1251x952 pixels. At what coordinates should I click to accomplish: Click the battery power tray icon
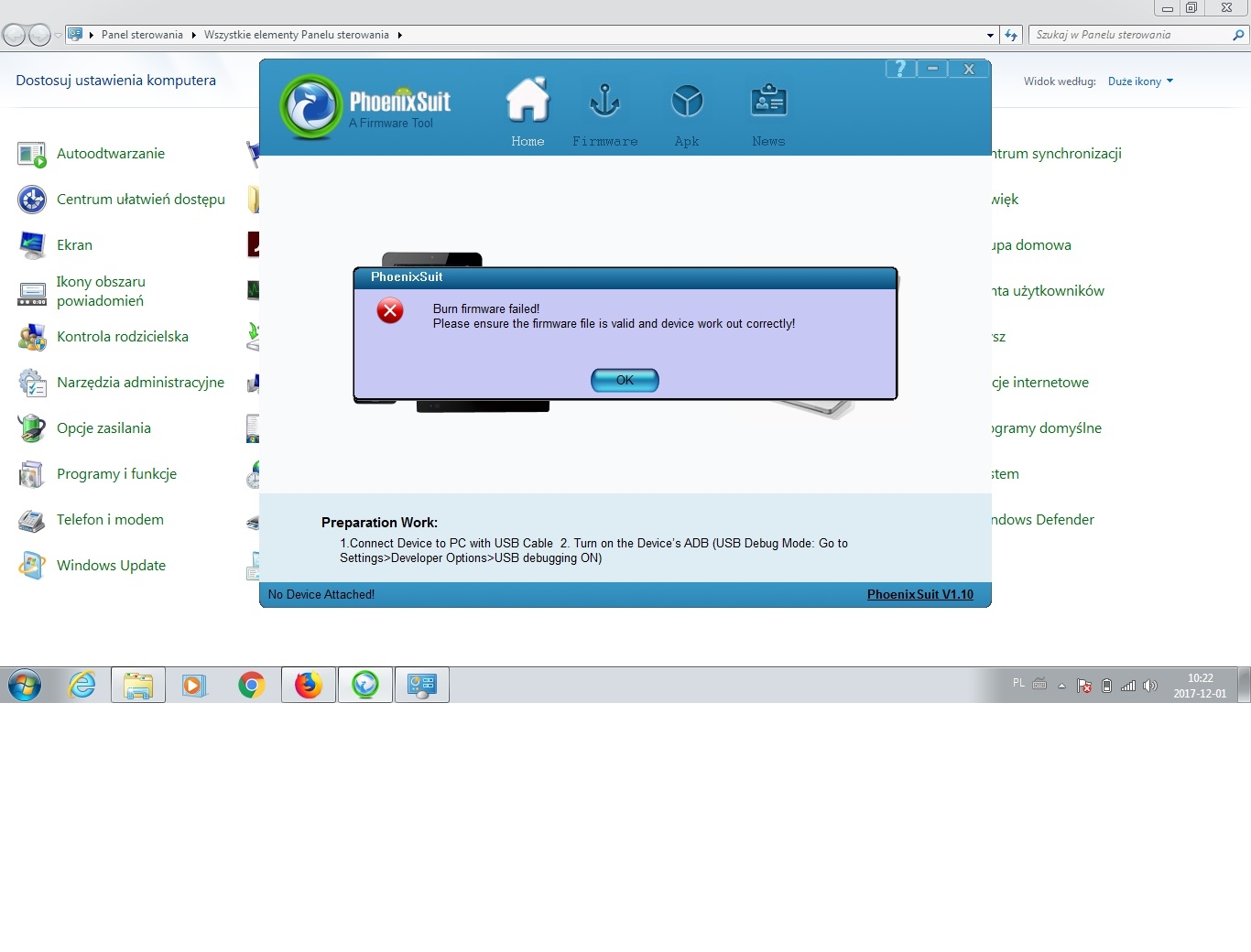(1106, 686)
